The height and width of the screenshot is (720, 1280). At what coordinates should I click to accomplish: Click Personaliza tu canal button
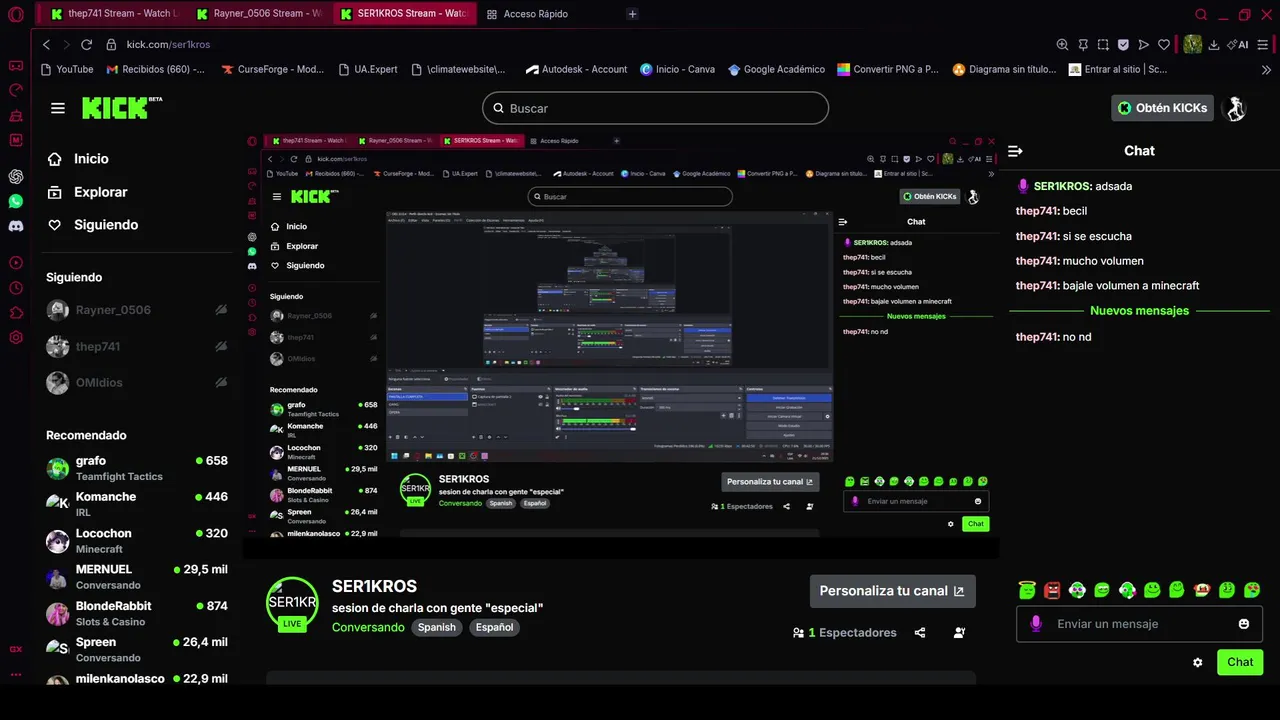(892, 591)
